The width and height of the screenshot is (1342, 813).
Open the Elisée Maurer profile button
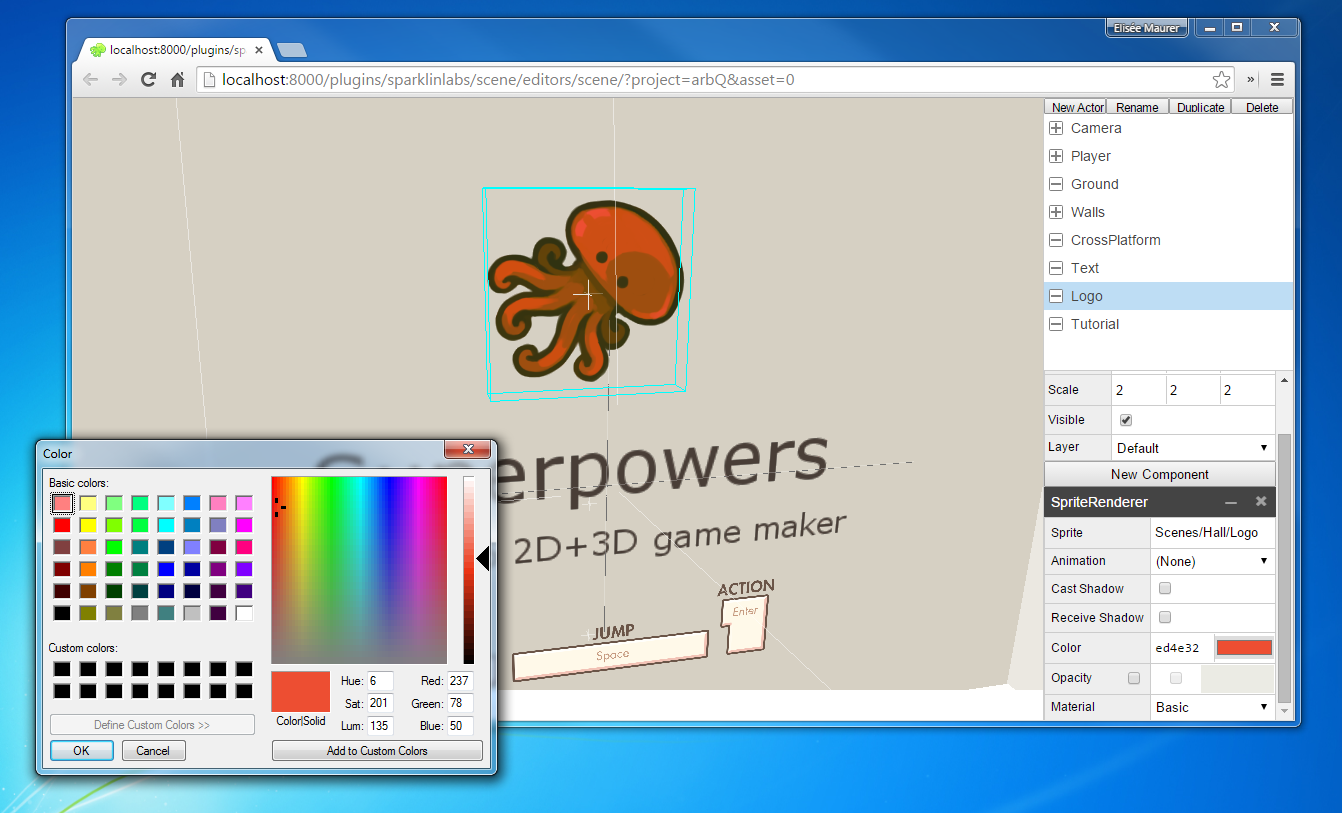[1147, 28]
